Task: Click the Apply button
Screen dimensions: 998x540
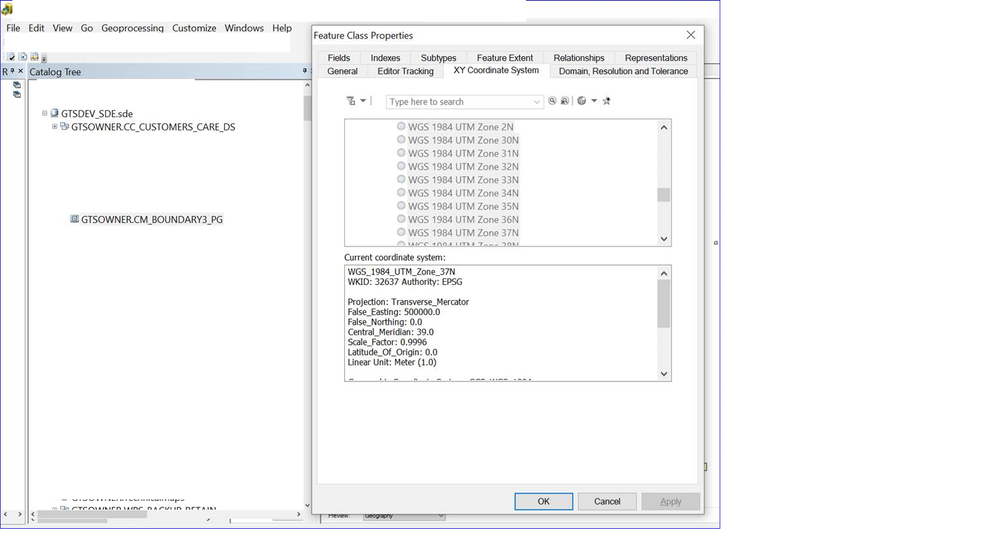Action: click(671, 501)
